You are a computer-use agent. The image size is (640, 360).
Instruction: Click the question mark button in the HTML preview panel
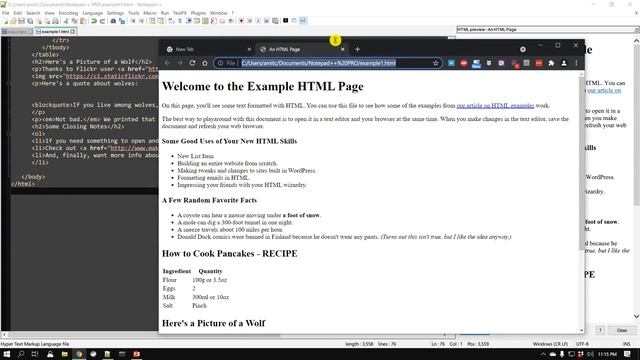600,330
